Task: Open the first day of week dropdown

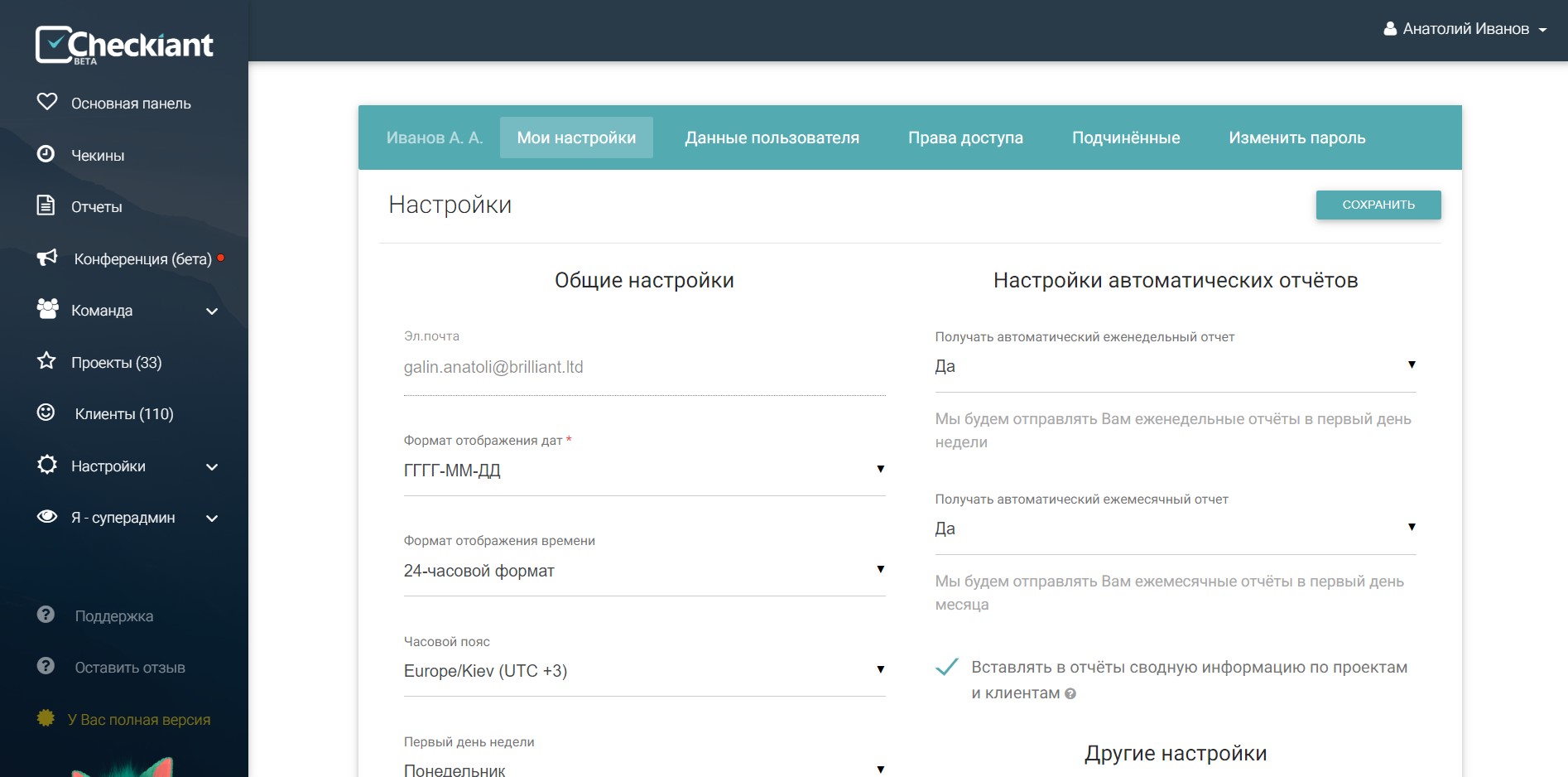Action: tap(644, 770)
